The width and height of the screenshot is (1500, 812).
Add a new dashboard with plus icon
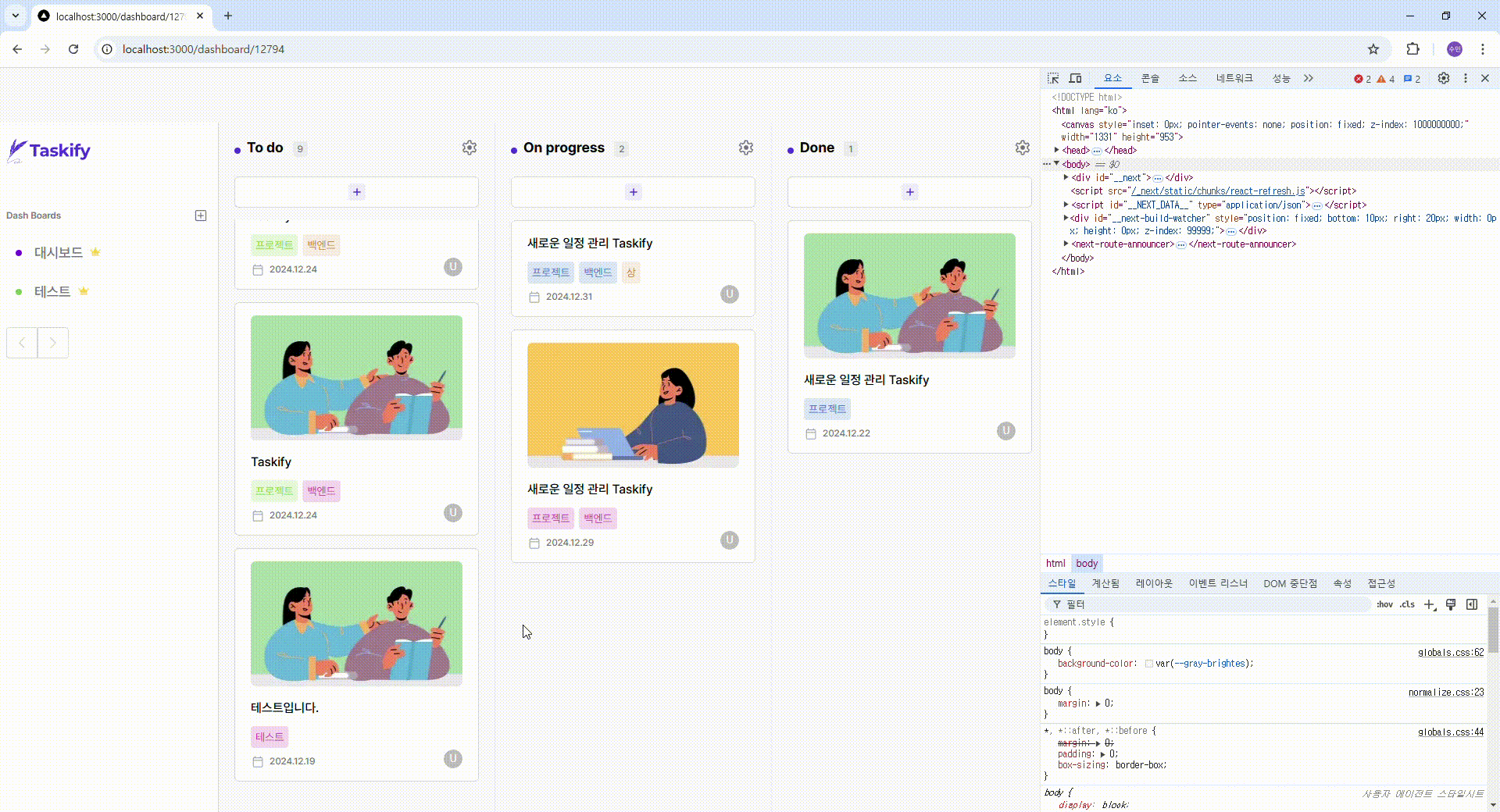[x=201, y=215]
